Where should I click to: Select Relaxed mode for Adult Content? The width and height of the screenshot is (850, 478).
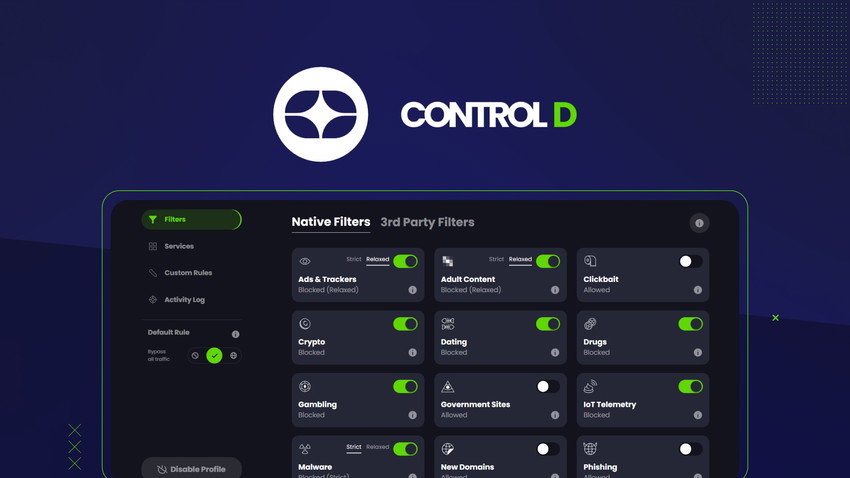[x=520, y=259]
